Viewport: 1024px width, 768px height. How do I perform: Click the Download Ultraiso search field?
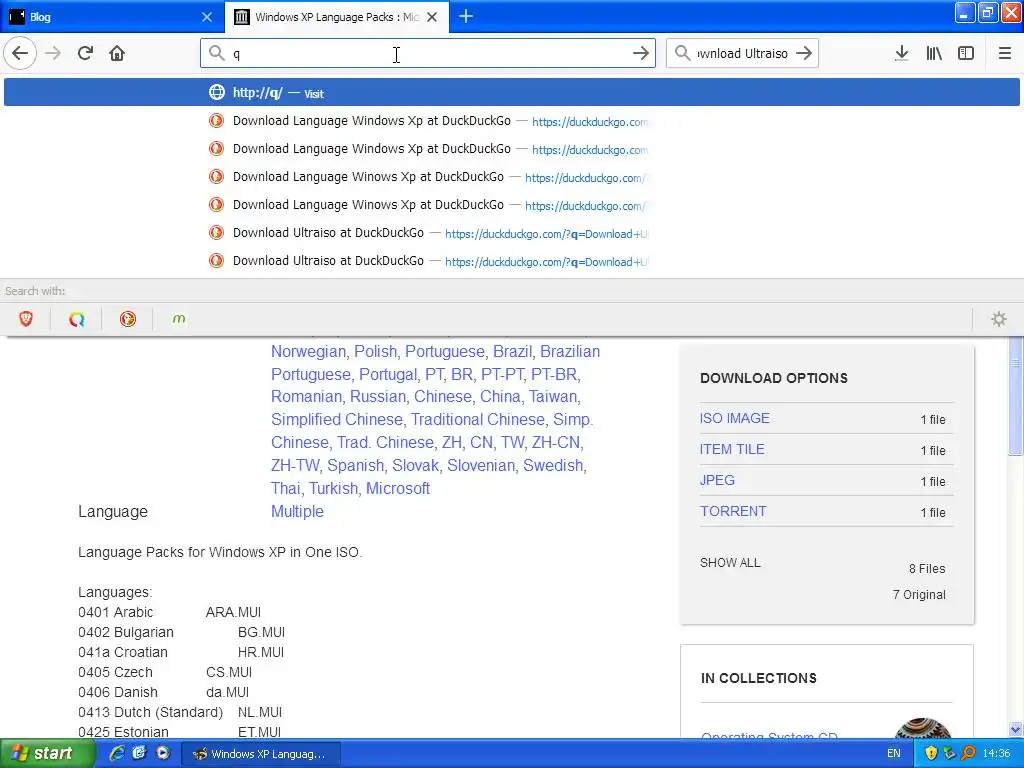[742, 53]
